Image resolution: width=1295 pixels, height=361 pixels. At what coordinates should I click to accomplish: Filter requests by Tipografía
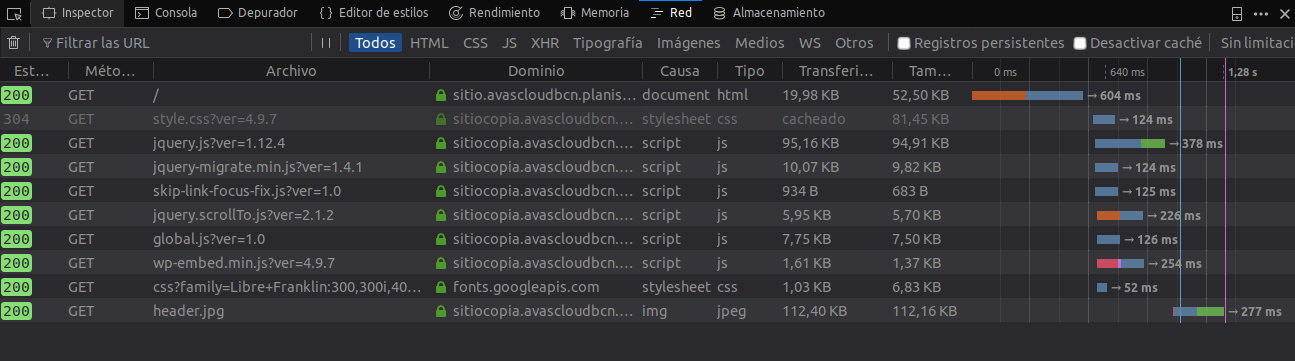point(608,43)
